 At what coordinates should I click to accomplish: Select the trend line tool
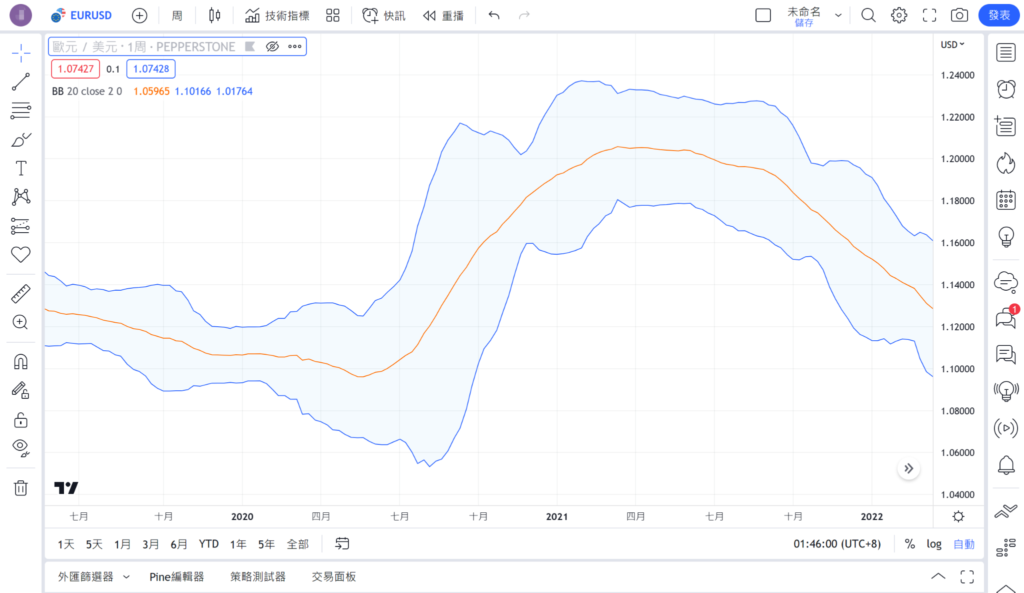pos(20,82)
